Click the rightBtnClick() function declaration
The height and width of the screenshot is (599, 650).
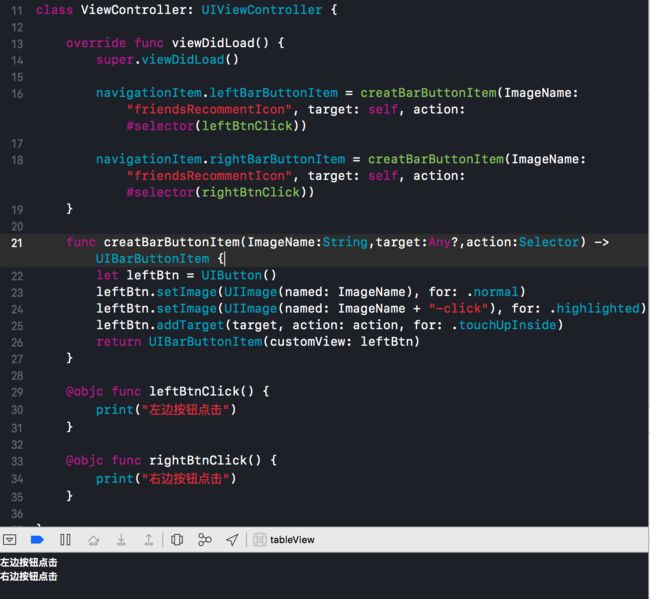point(205,460)
